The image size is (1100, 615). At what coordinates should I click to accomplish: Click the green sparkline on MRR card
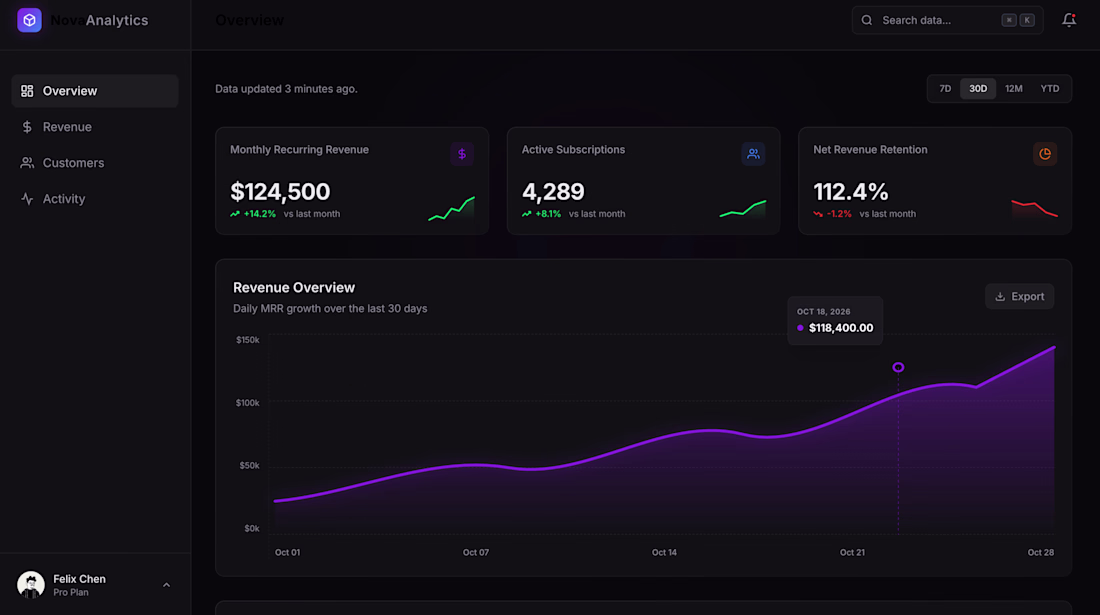click(452, 208)
